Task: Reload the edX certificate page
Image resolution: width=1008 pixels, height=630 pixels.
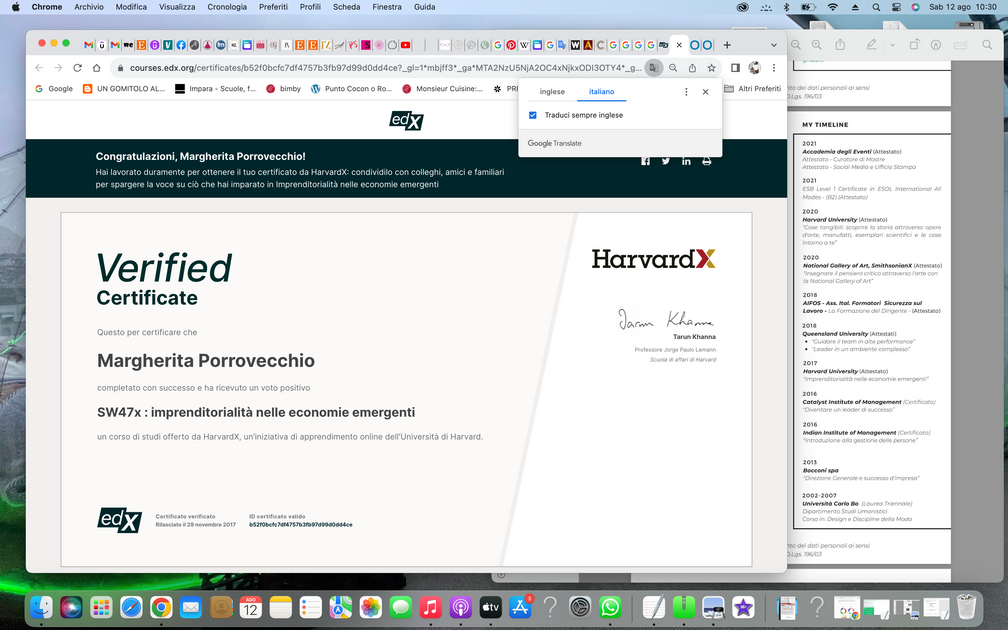Action: (x=77, y=68)
